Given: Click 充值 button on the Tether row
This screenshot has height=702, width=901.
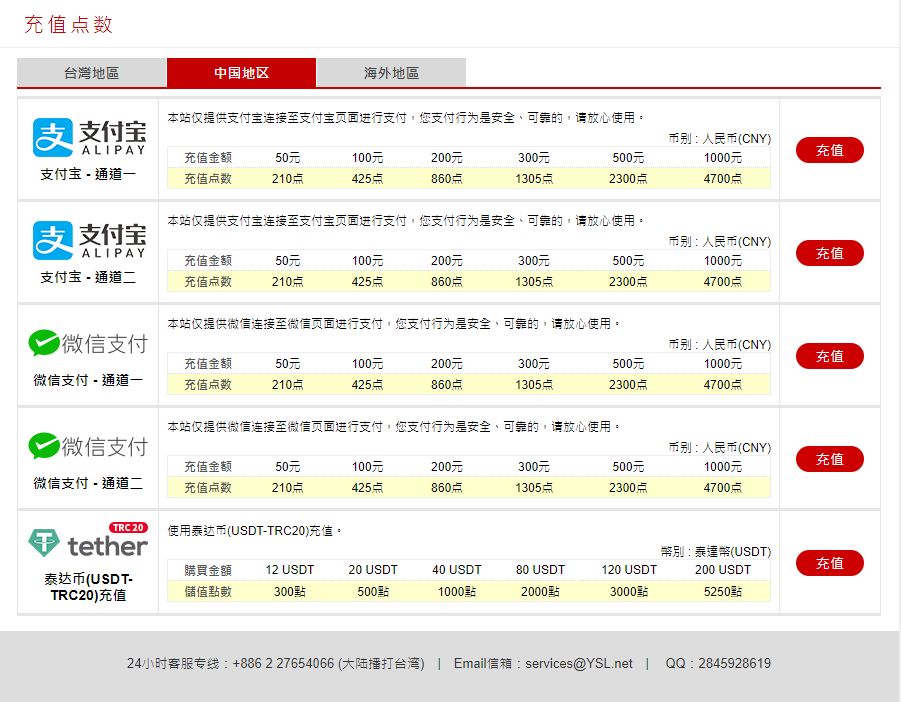Looking at the screenshot, I should click(830, 563).
